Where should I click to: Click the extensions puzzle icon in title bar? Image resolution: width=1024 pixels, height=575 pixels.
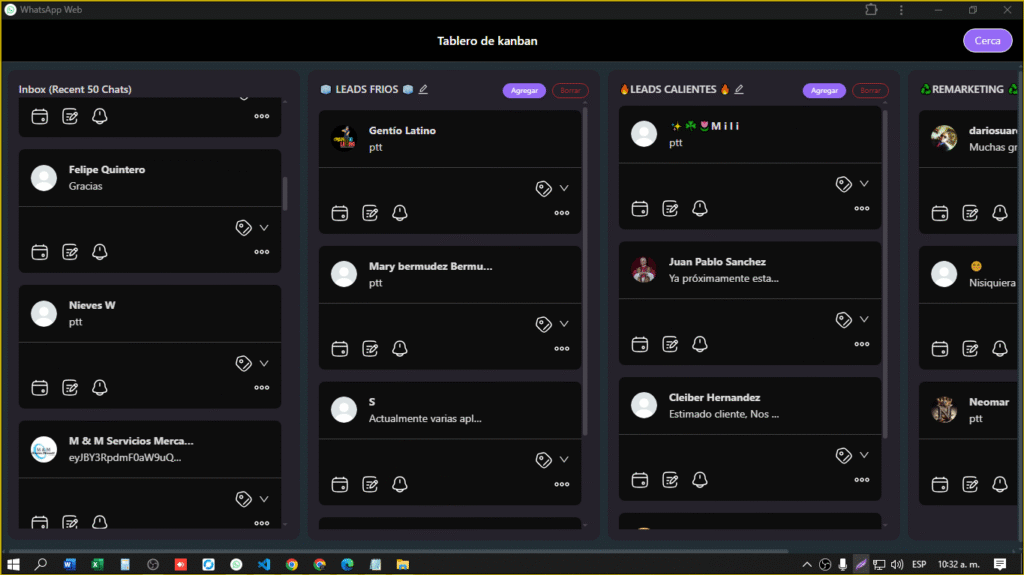pyautogui.click(x=871, y=10)
